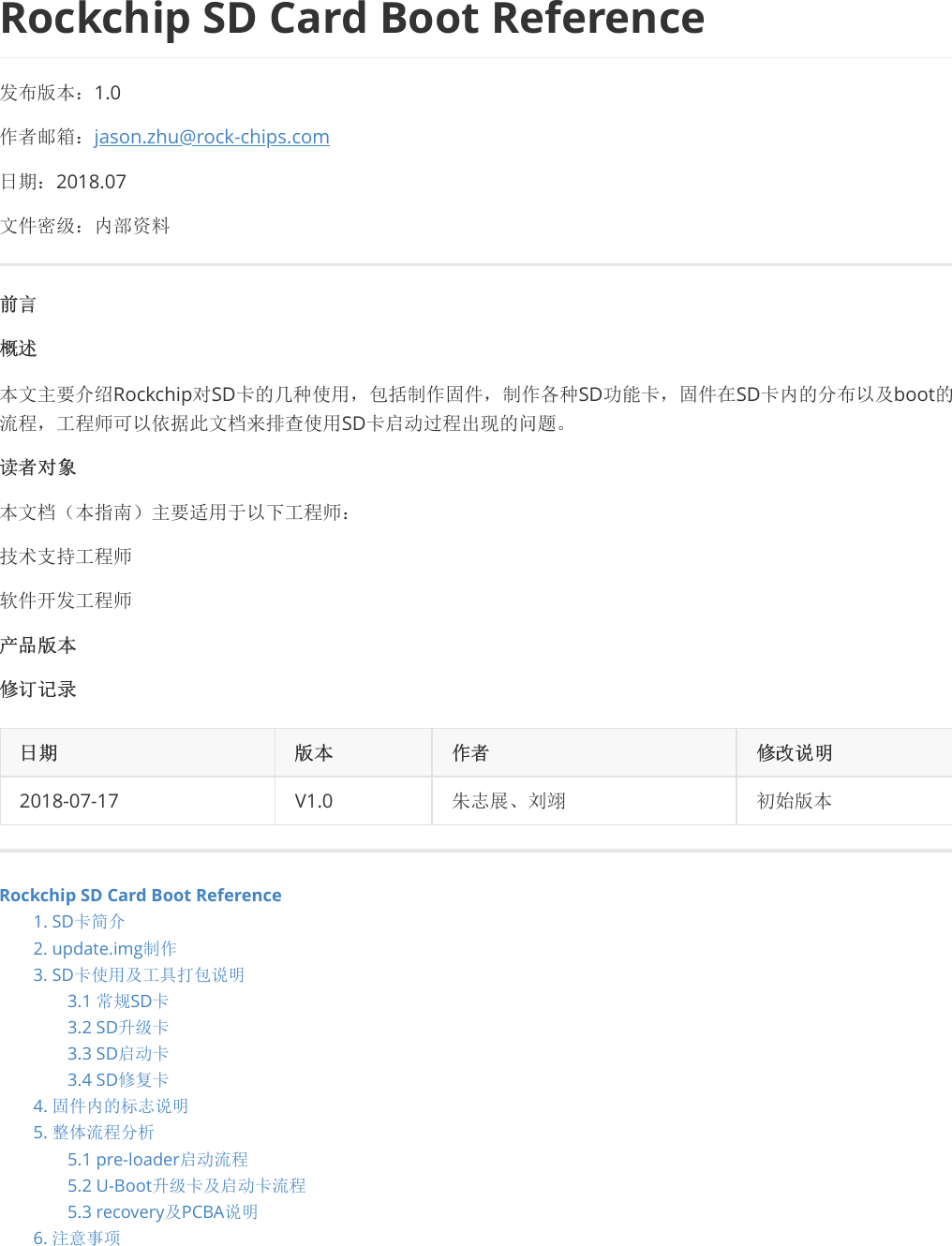Go to section 2. update.img制作
The width and height of the screenshot is (952, 1246).
[105, 948]
